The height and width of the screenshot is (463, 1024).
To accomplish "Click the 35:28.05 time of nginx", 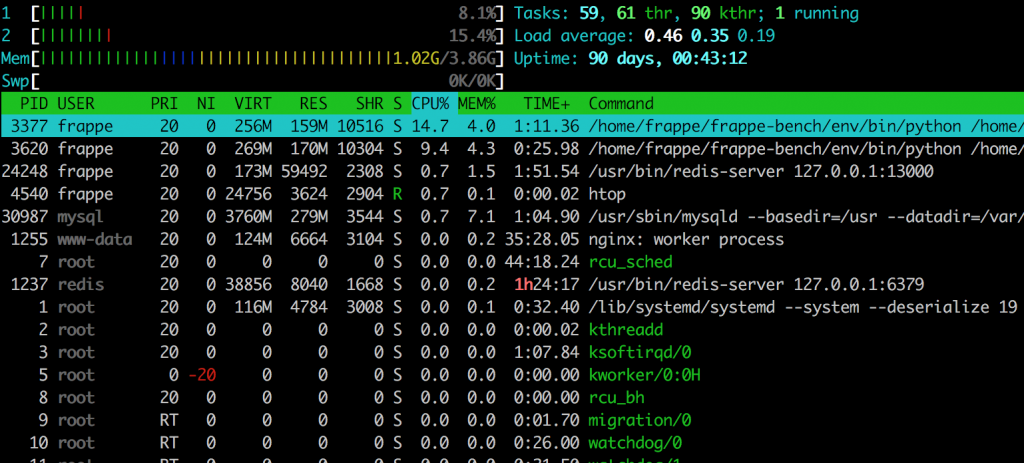I will click(542, 240).
